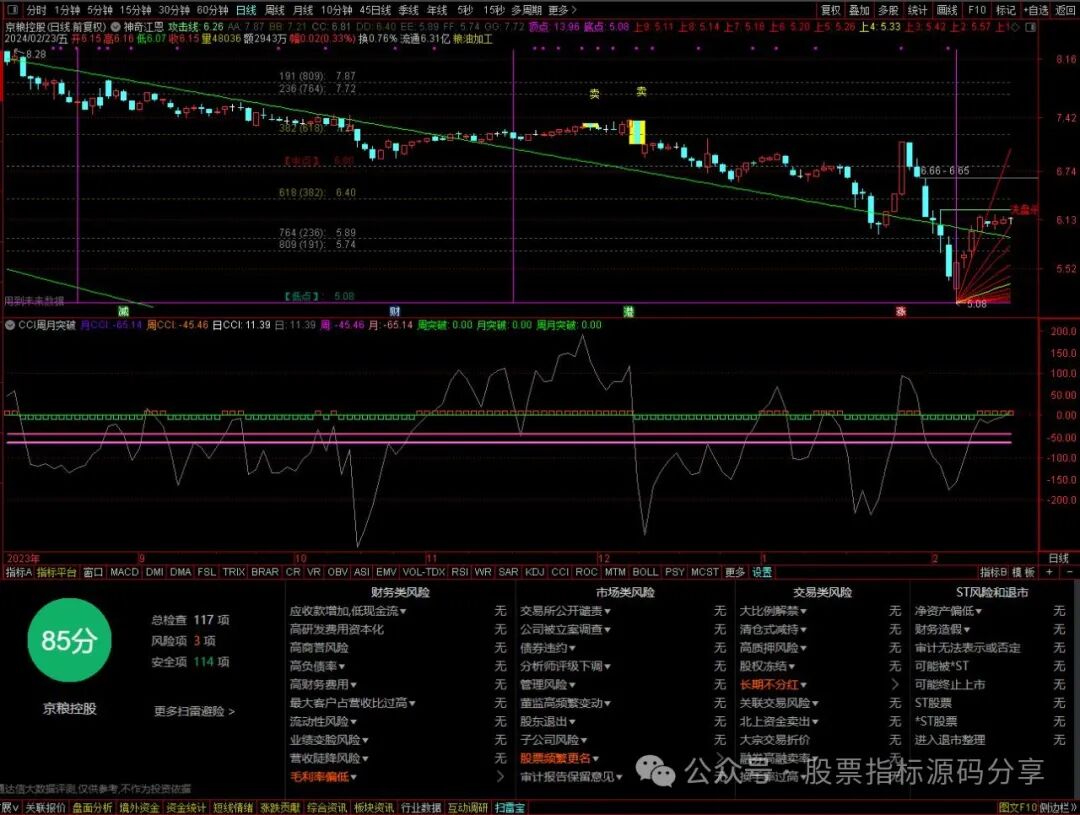Expand the 长期不分红 risk item

(x=773, y=685)
